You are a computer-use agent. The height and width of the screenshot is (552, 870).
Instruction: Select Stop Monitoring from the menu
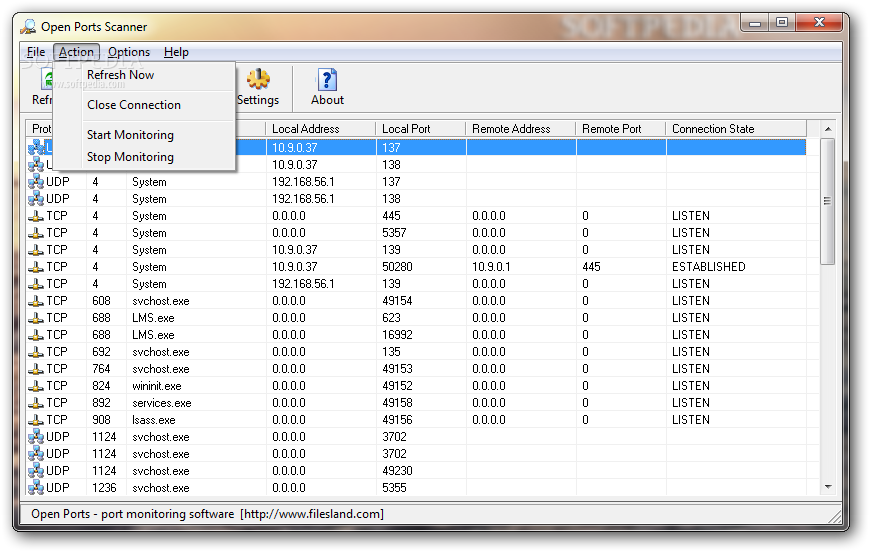pyautogui.click(x=130, y=157)
